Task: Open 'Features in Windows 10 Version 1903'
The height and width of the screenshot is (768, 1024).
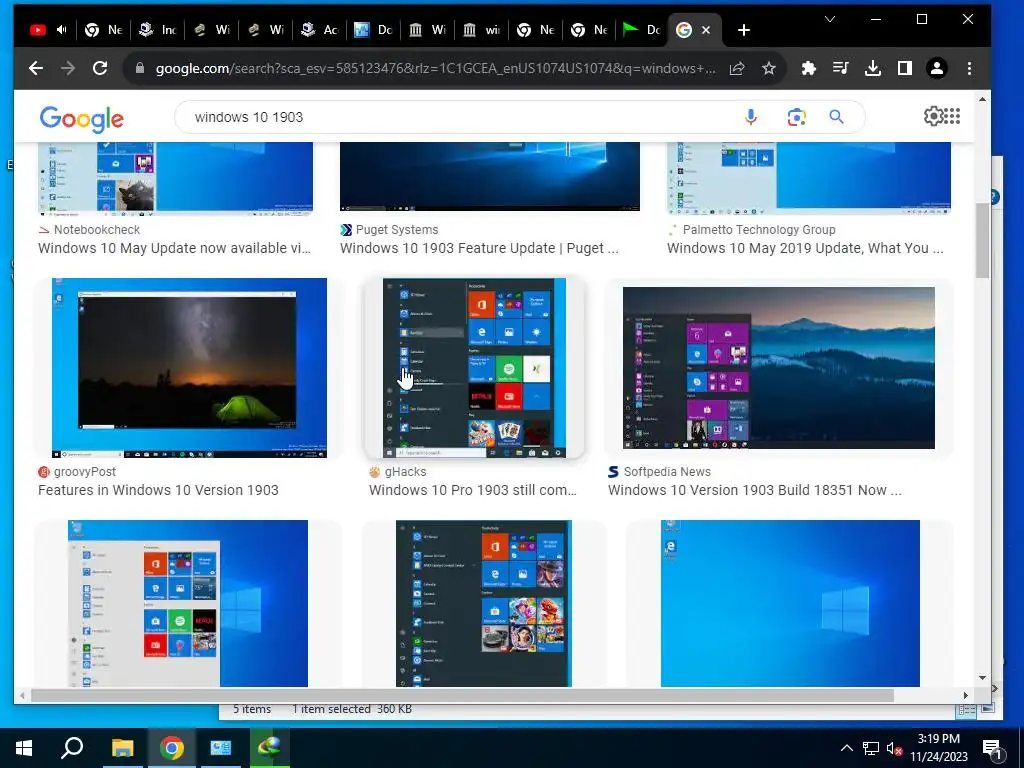Action: pos(158,490)
